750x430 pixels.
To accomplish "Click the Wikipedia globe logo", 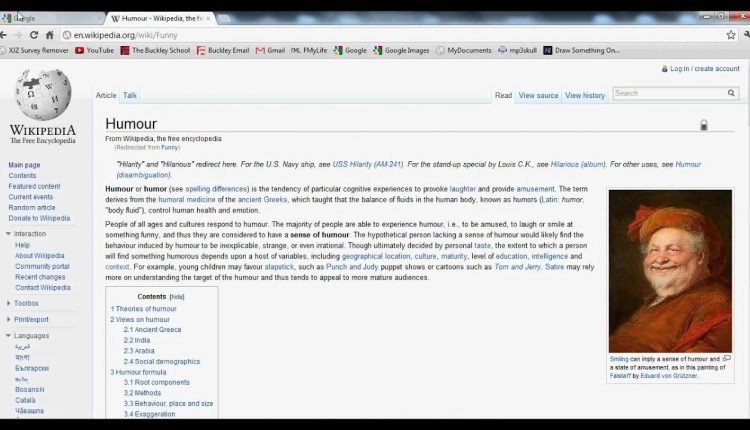I will pyautogui.click(x=43, y=94).
